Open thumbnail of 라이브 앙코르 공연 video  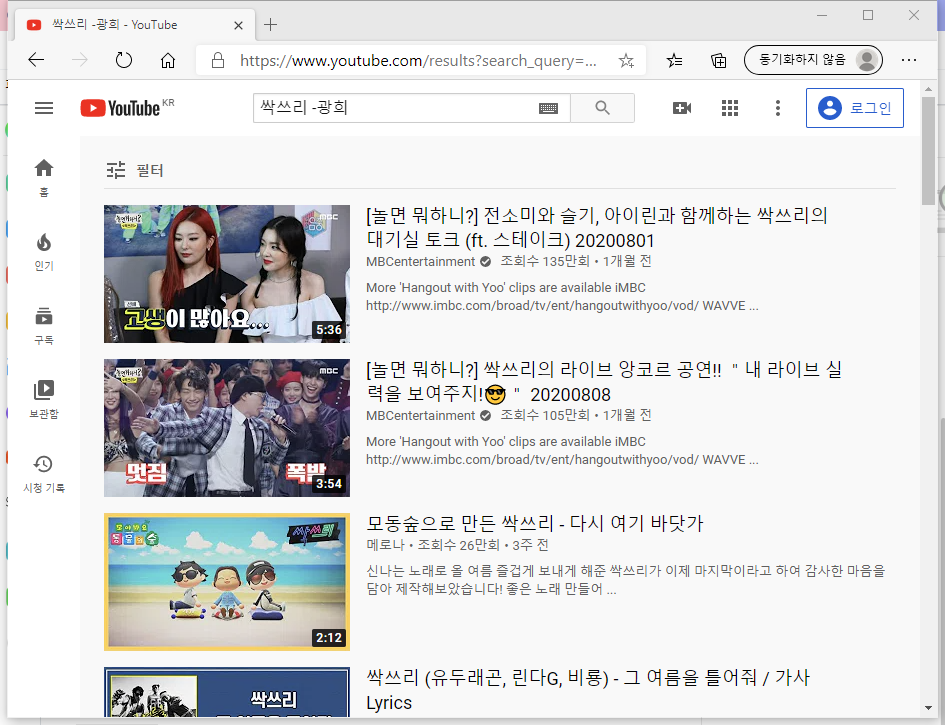click(227, 428)
